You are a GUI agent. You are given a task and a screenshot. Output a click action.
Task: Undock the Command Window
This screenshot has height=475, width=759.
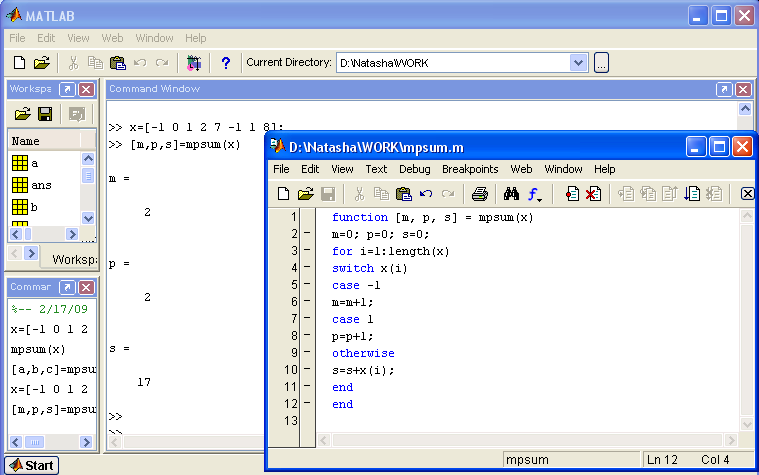724,90
